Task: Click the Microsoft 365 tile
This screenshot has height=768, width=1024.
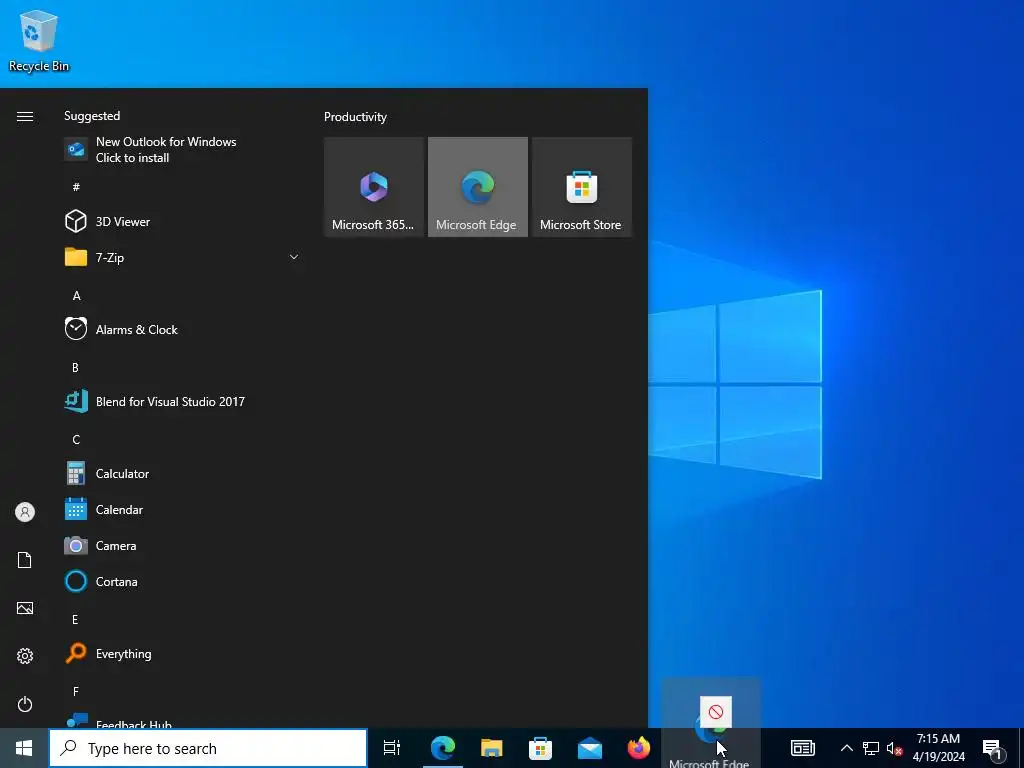Action: [374, 187]
